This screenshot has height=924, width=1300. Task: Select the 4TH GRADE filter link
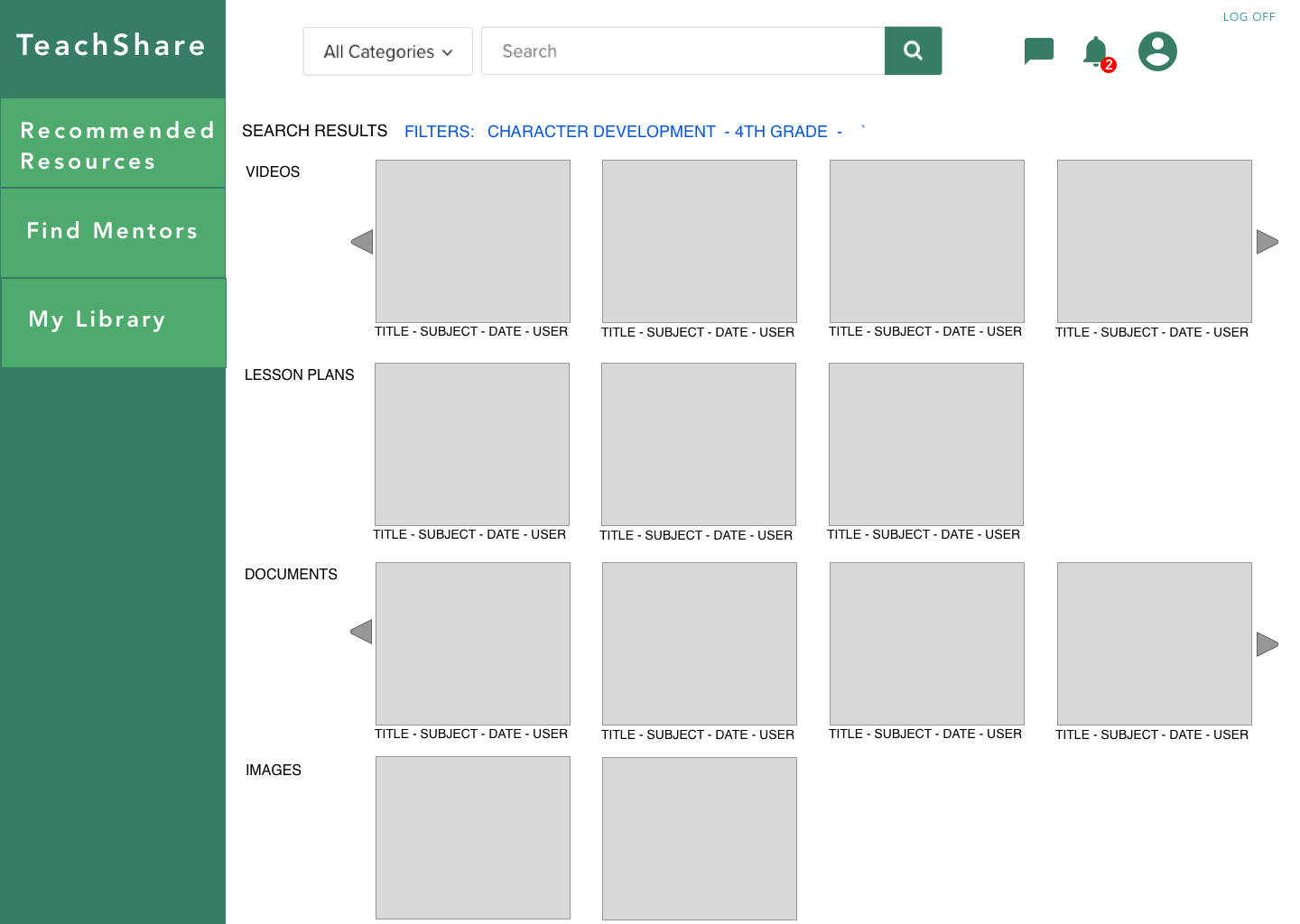coord(781,132)
